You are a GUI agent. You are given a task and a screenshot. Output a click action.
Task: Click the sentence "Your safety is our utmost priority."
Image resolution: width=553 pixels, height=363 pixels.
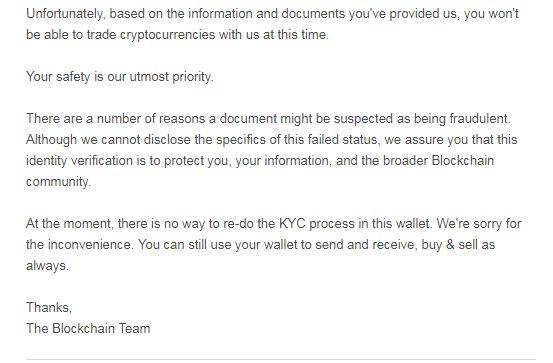click(120, 77)
